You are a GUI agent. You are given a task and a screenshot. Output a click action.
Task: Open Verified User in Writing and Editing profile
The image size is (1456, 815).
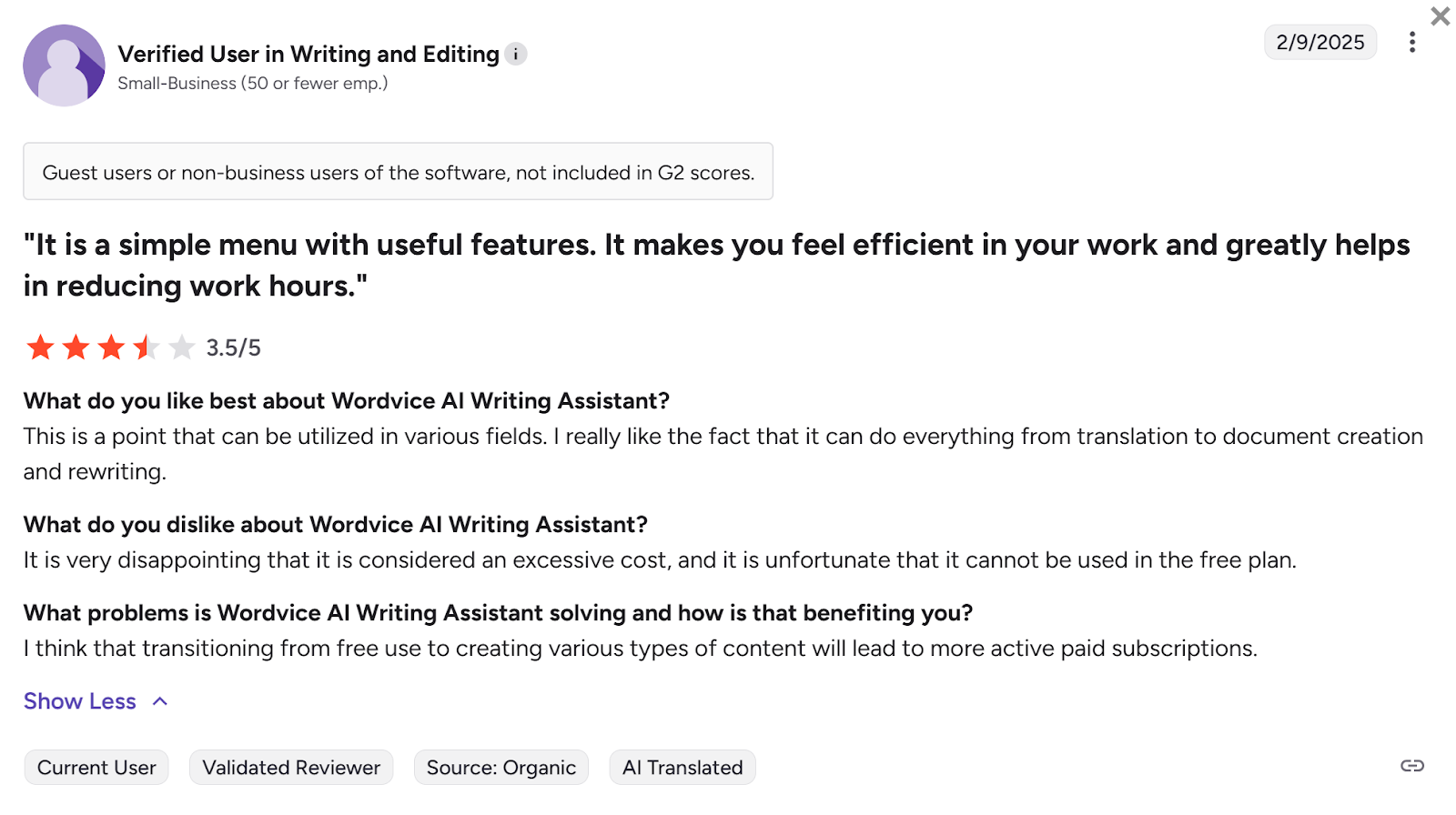[x=309, y=54]
